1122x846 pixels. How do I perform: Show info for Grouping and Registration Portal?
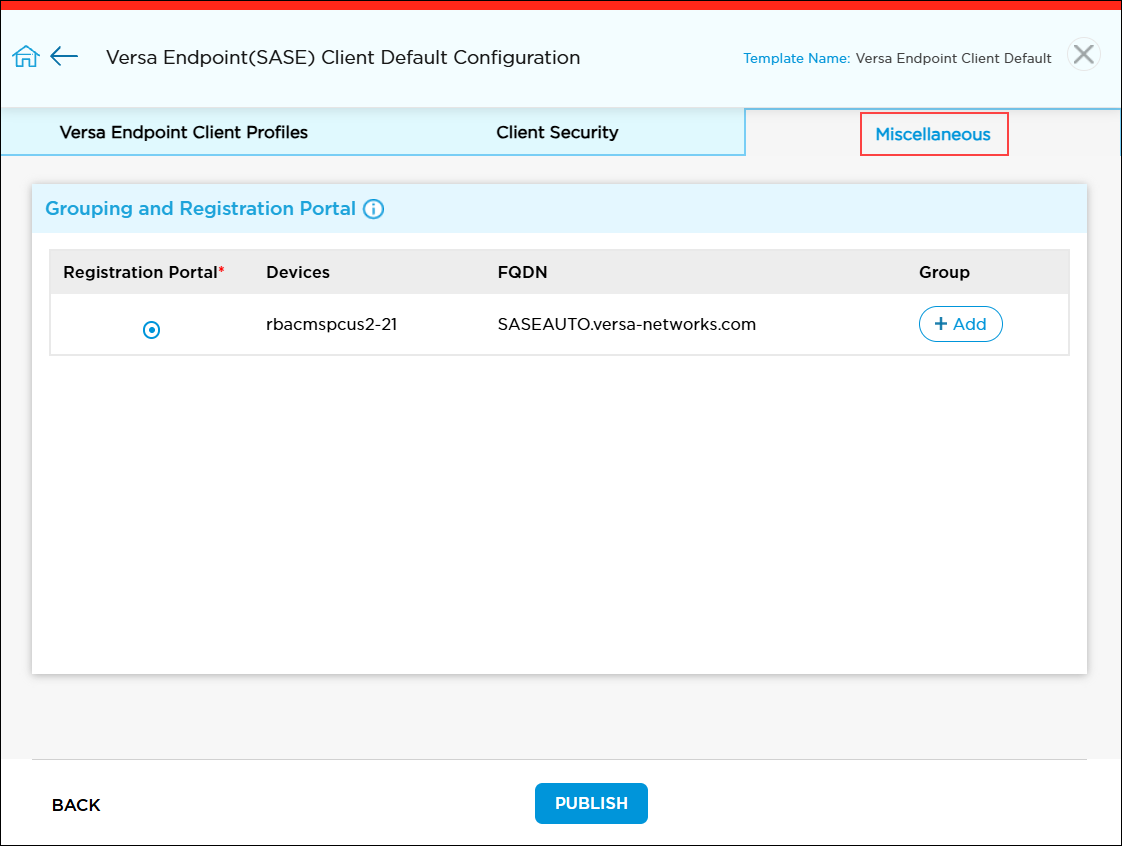click(x=373, y=209)
